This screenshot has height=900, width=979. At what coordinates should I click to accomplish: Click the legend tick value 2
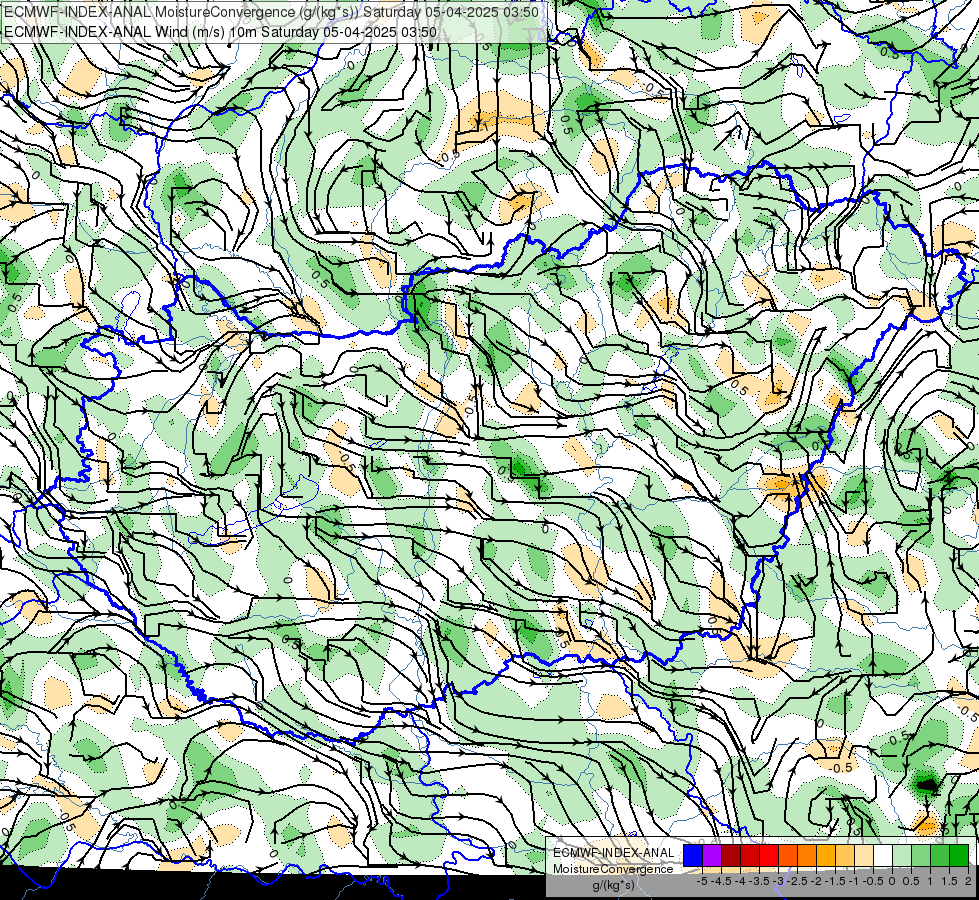click(968, 881)
